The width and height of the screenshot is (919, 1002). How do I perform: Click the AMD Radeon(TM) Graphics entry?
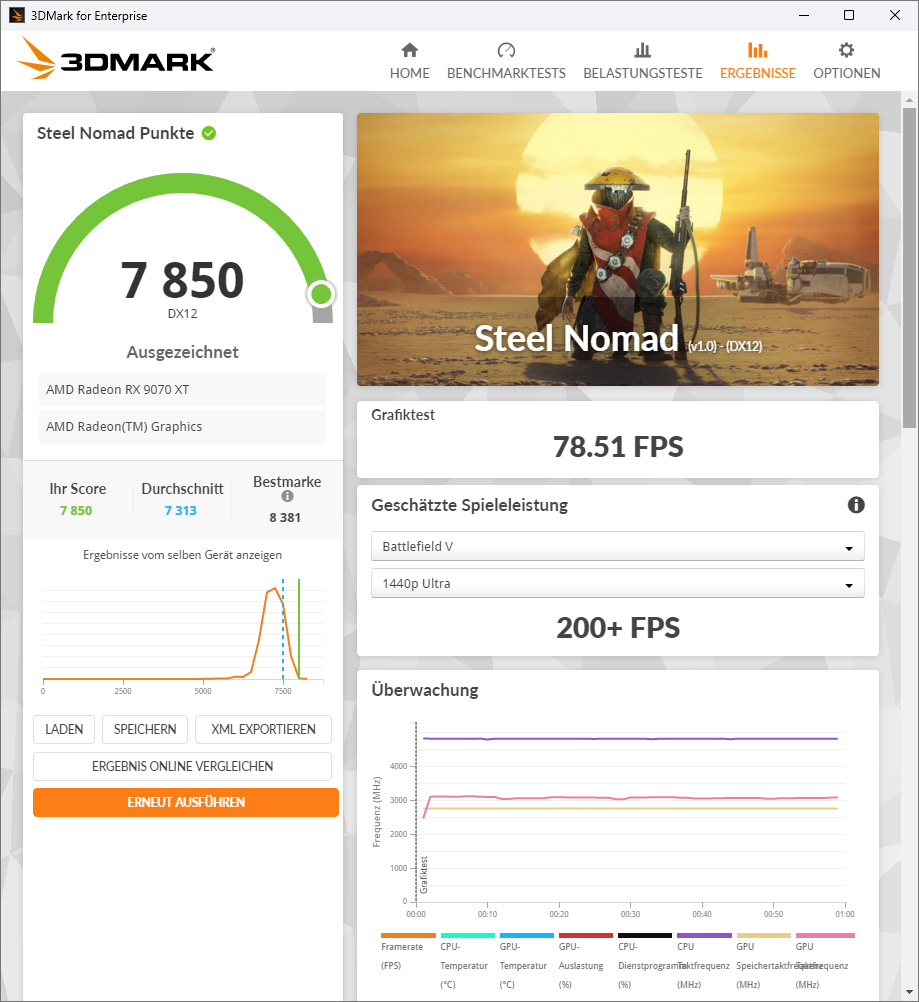pyautogui.click(x=182, y=426)
